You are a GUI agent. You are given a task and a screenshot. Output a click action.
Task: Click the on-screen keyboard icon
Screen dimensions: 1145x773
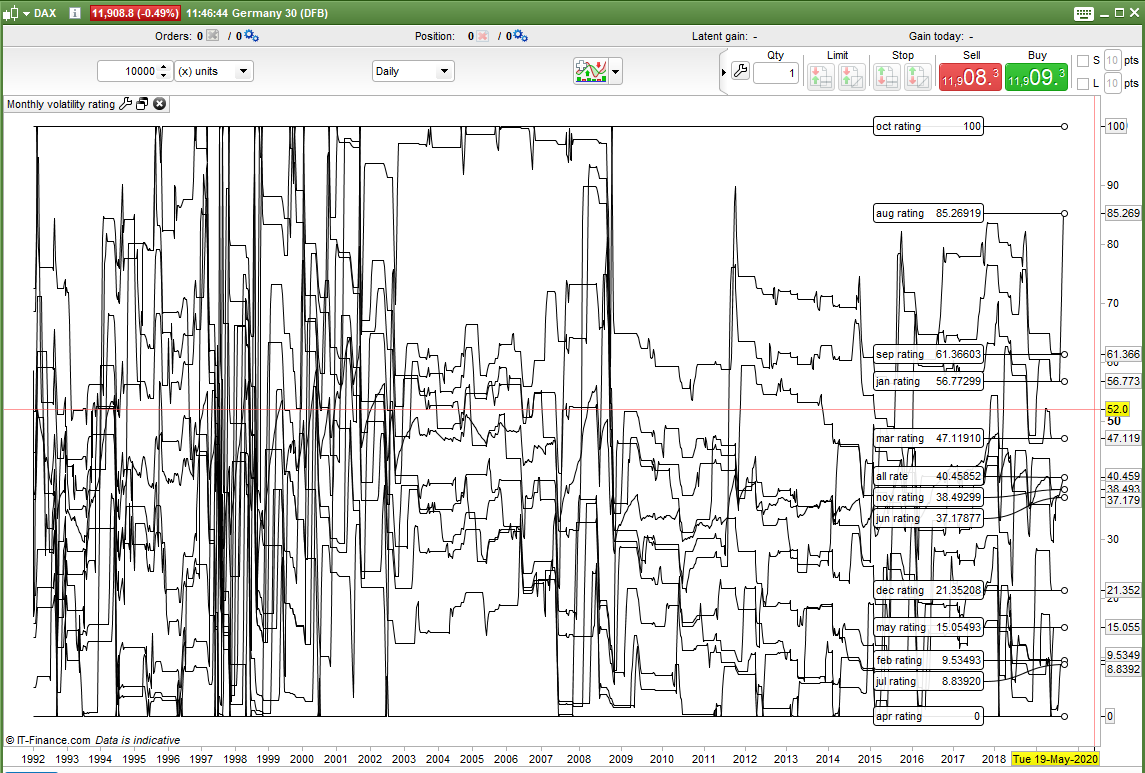click(1084, 13)
